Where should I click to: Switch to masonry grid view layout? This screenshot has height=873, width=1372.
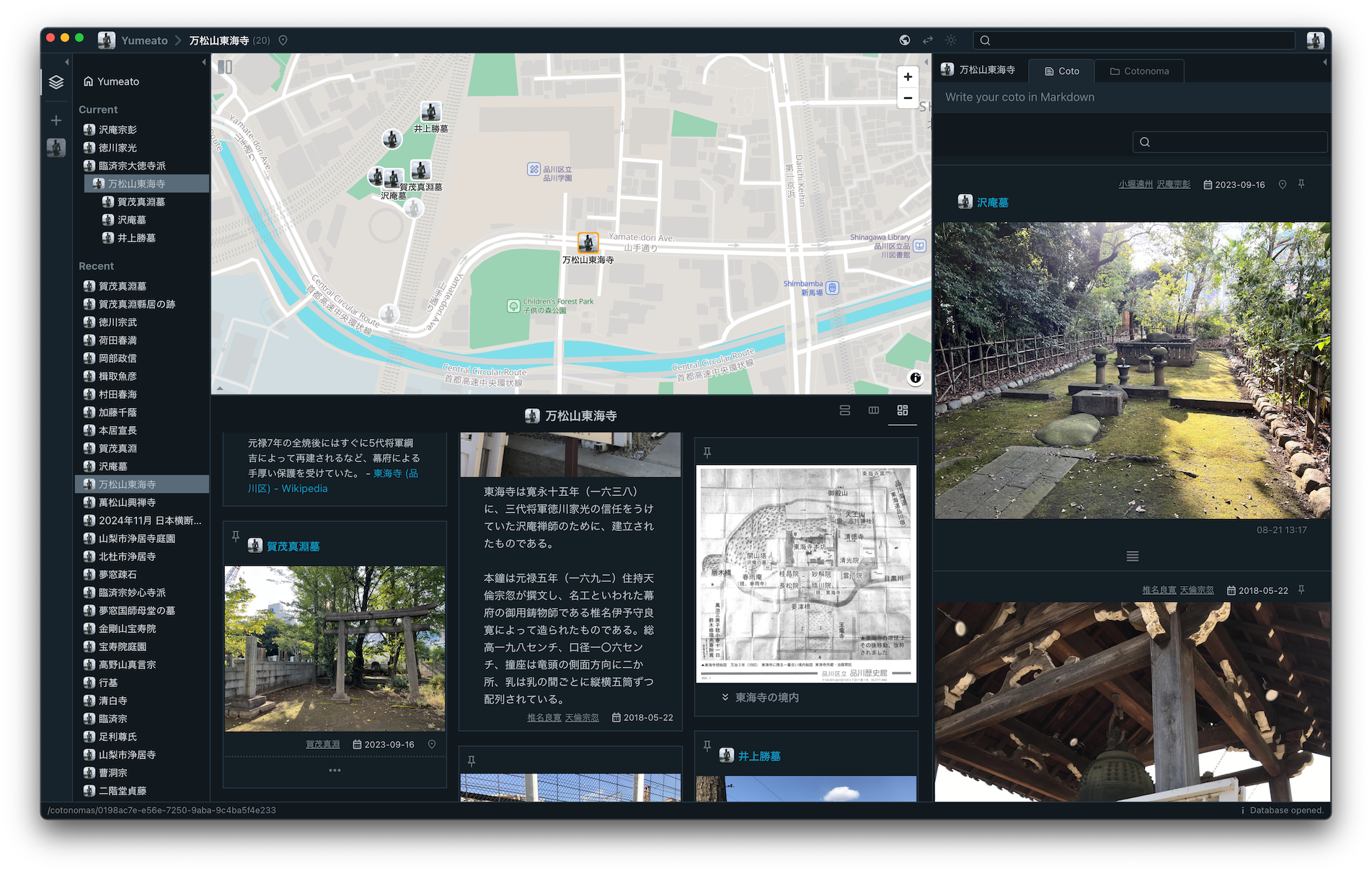point(903,410)
